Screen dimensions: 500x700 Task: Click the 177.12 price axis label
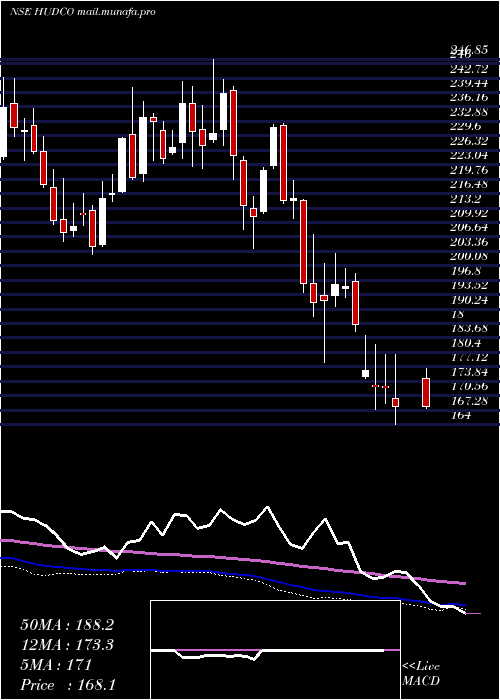(469, 357)
